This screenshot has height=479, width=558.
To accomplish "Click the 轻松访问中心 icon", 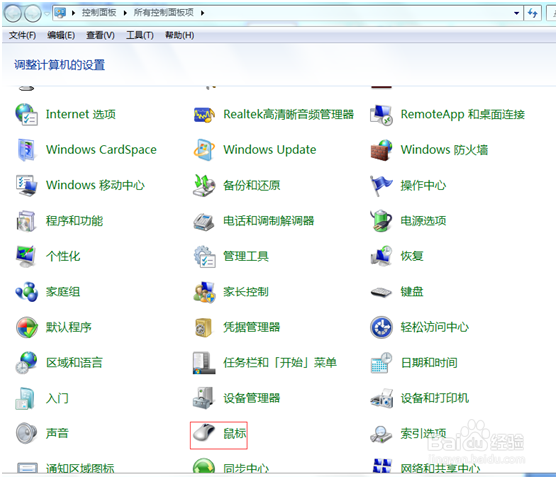I will click(x=381, y=327).
